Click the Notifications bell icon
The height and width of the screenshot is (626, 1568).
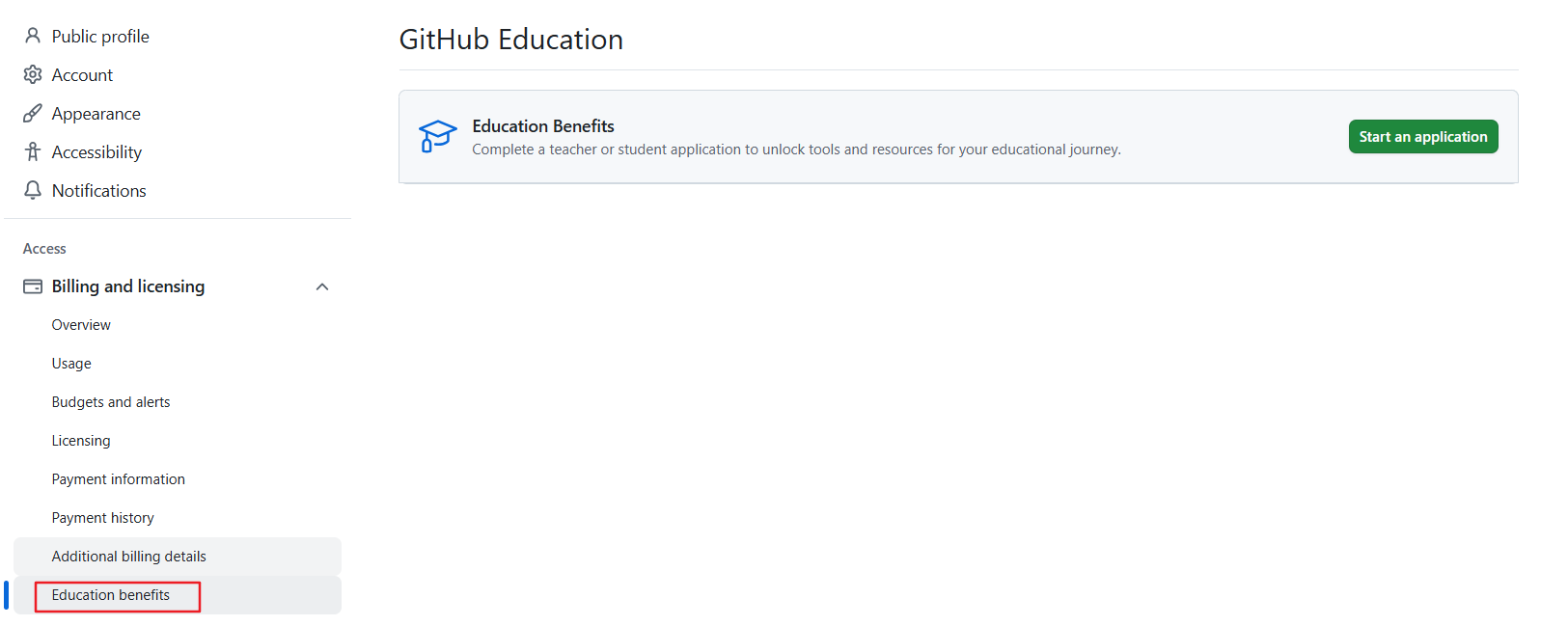coord(33,190)
